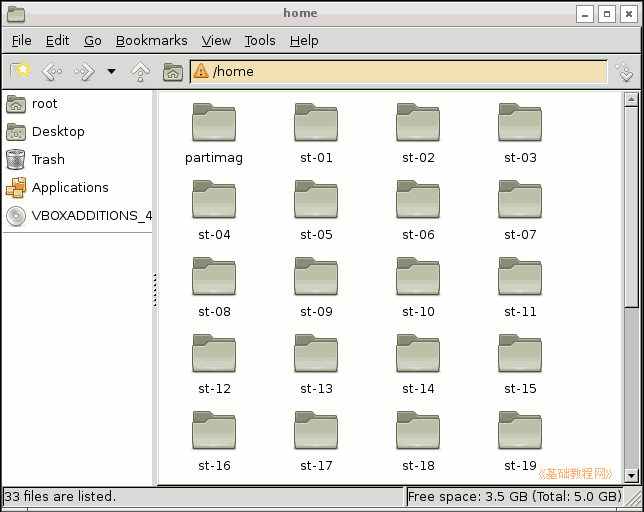Select the st-07 folder
The width and height of the screenshot is (644, 512).
pyautogui.click(x=520, y=211)
